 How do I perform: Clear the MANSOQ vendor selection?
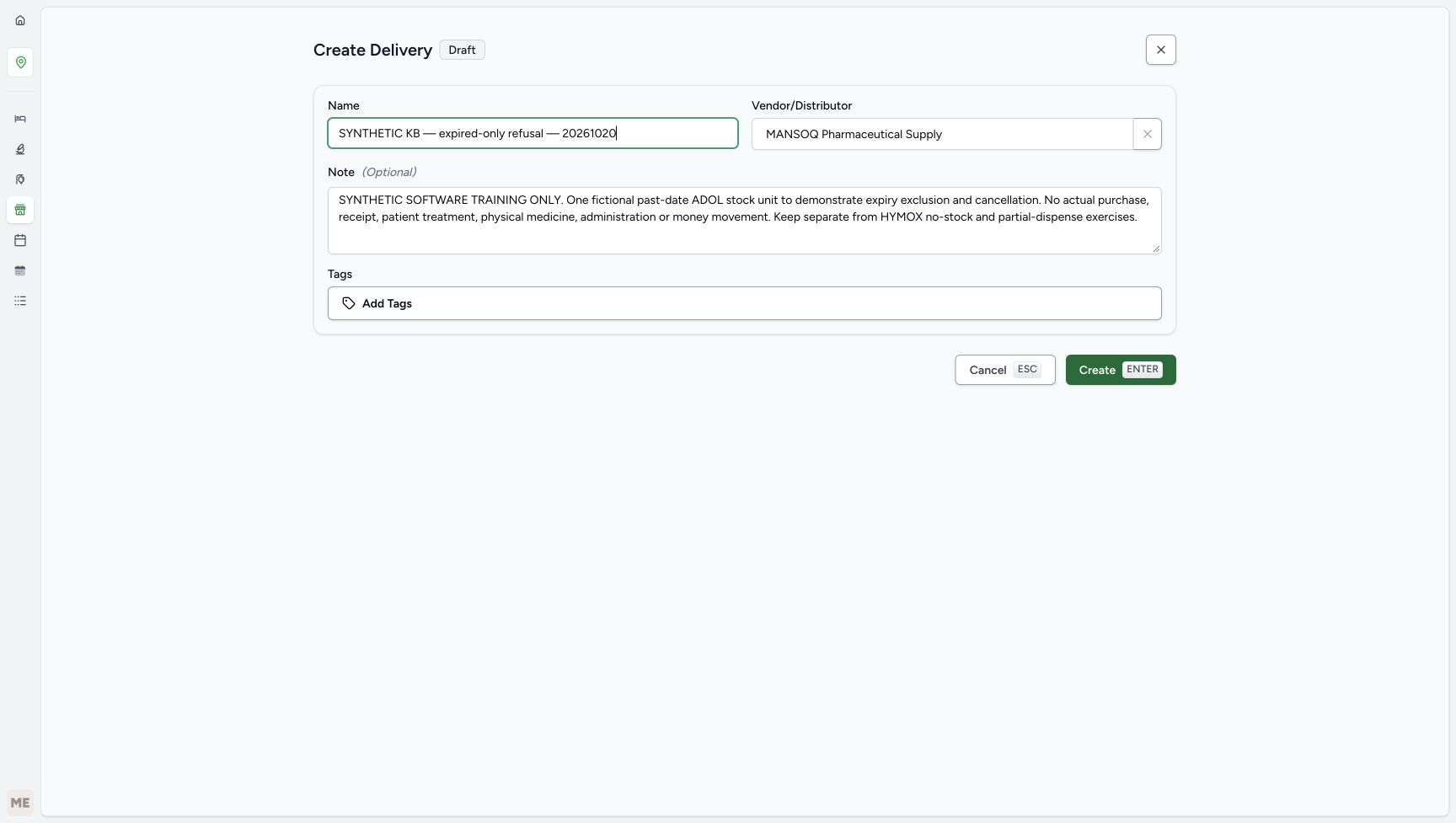point(1147,134)
